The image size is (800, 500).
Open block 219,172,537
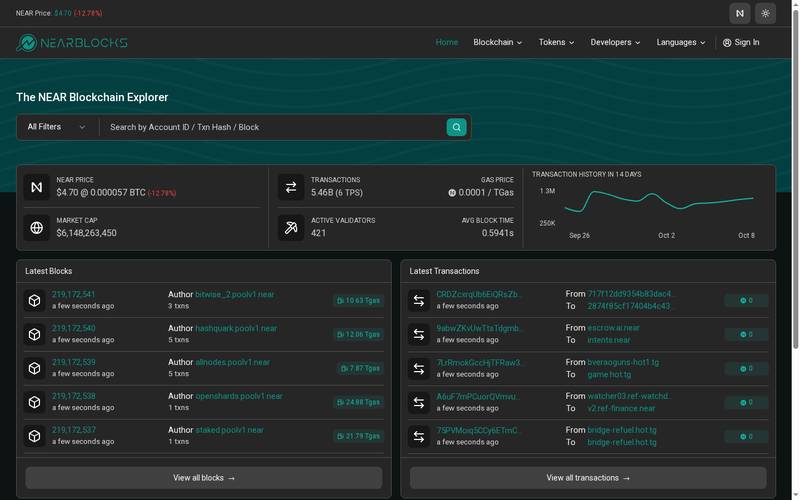pyautogui.click(x=73, y=430)
